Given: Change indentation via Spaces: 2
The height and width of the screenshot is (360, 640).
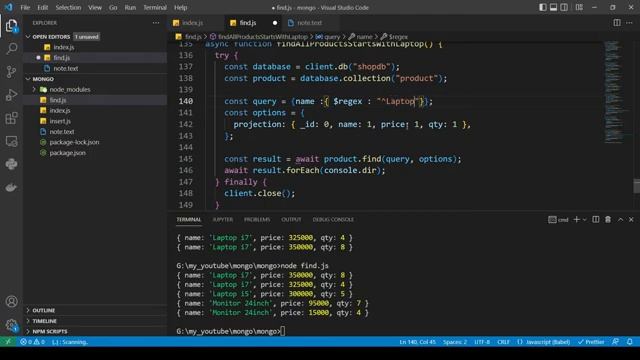Looking at the screenshot, I should click(455, 342).
